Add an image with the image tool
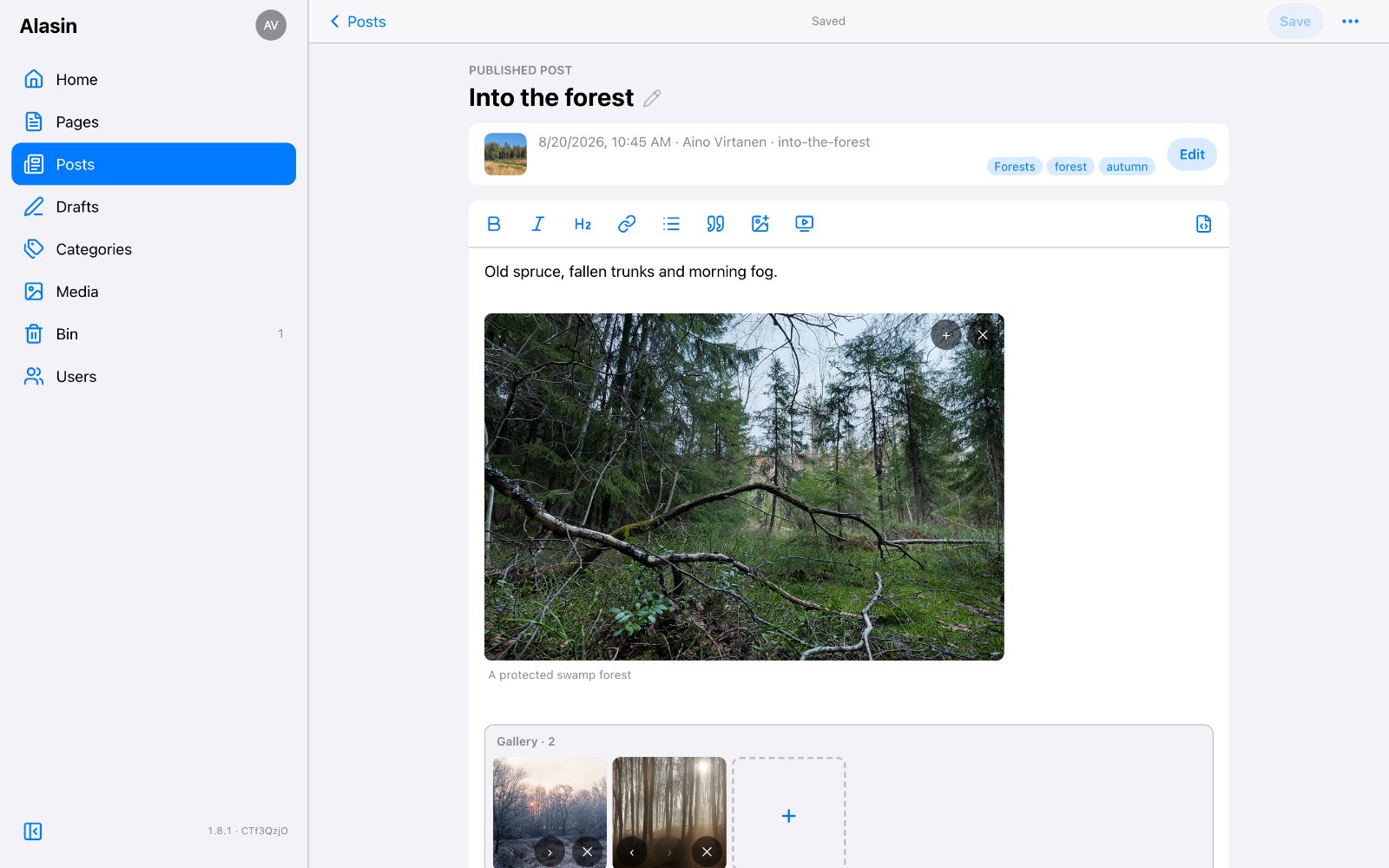Screen dimensions: 1389x868 point(760,224)
